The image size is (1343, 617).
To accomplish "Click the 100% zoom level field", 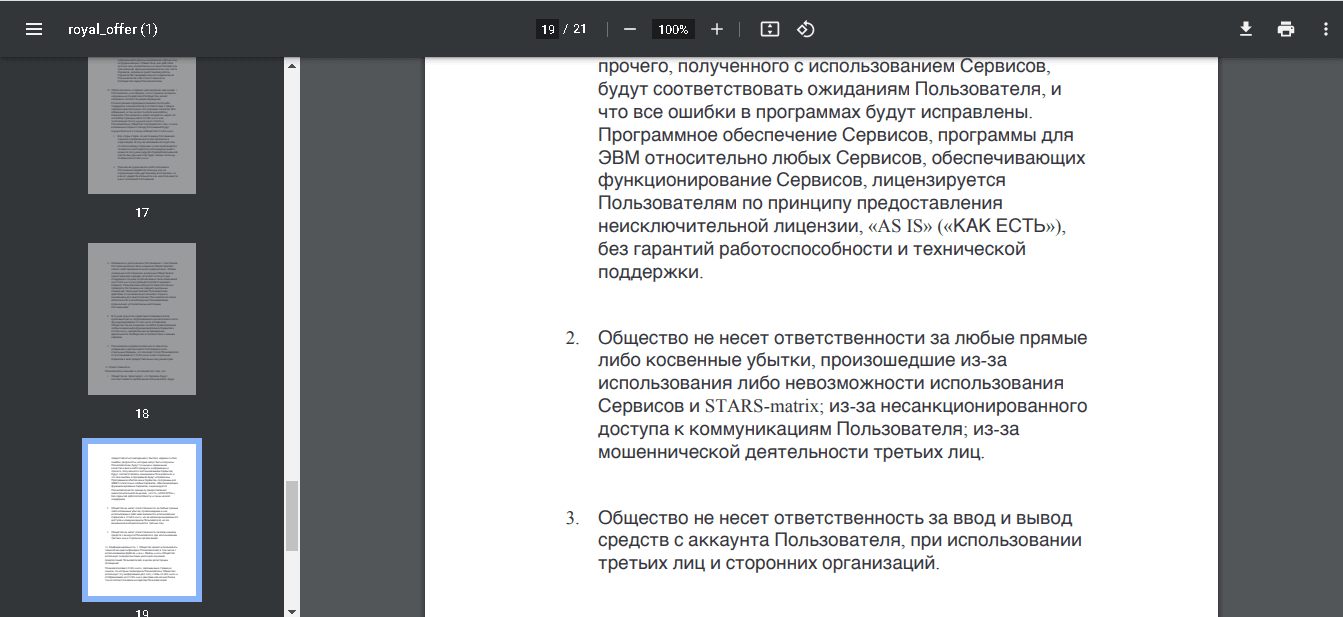I will click(x=673, y=29).
